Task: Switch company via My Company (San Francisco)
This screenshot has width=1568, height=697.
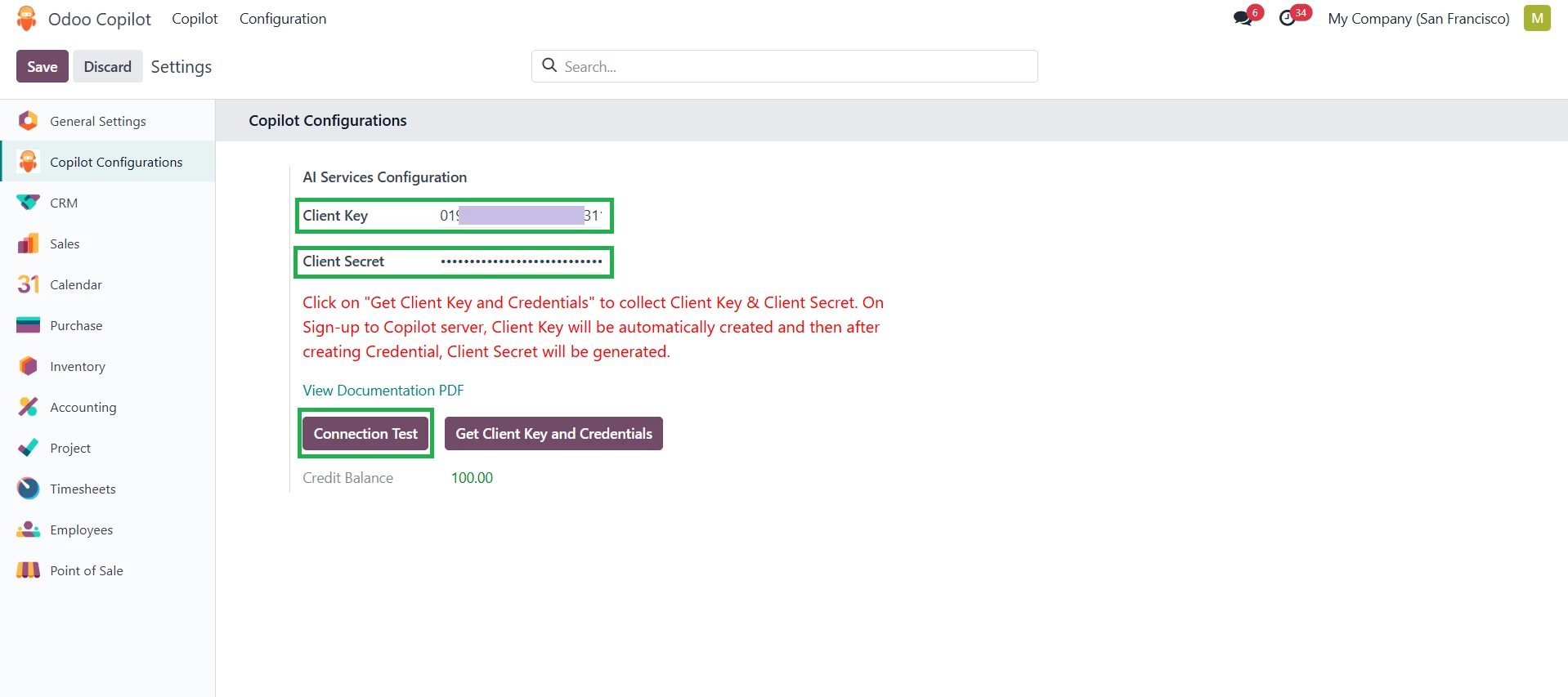Action: click(1418, 19)
